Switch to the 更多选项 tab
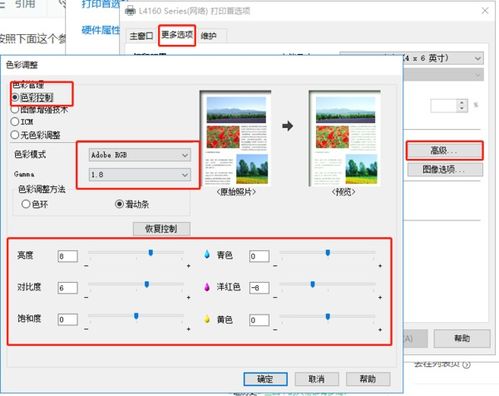The width and height of the screenshot is (499, 396). coord(177,35)
